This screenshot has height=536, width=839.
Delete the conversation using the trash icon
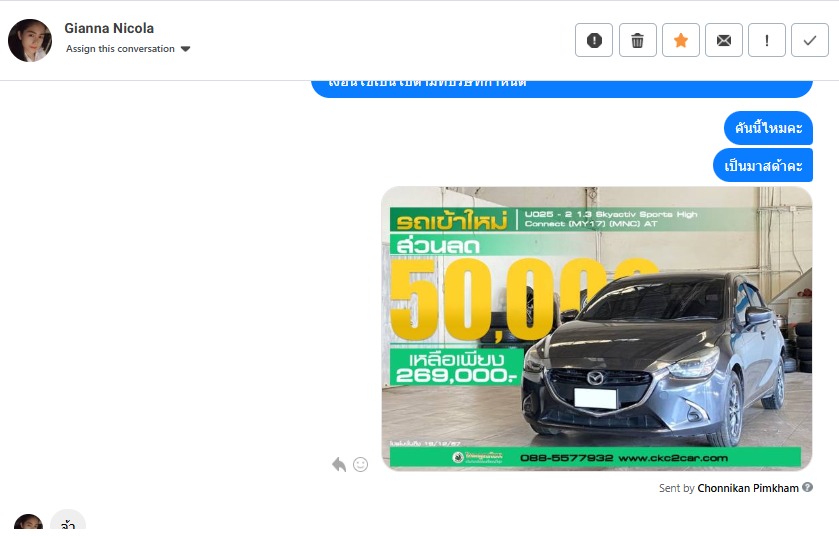(x=637, y=40)
